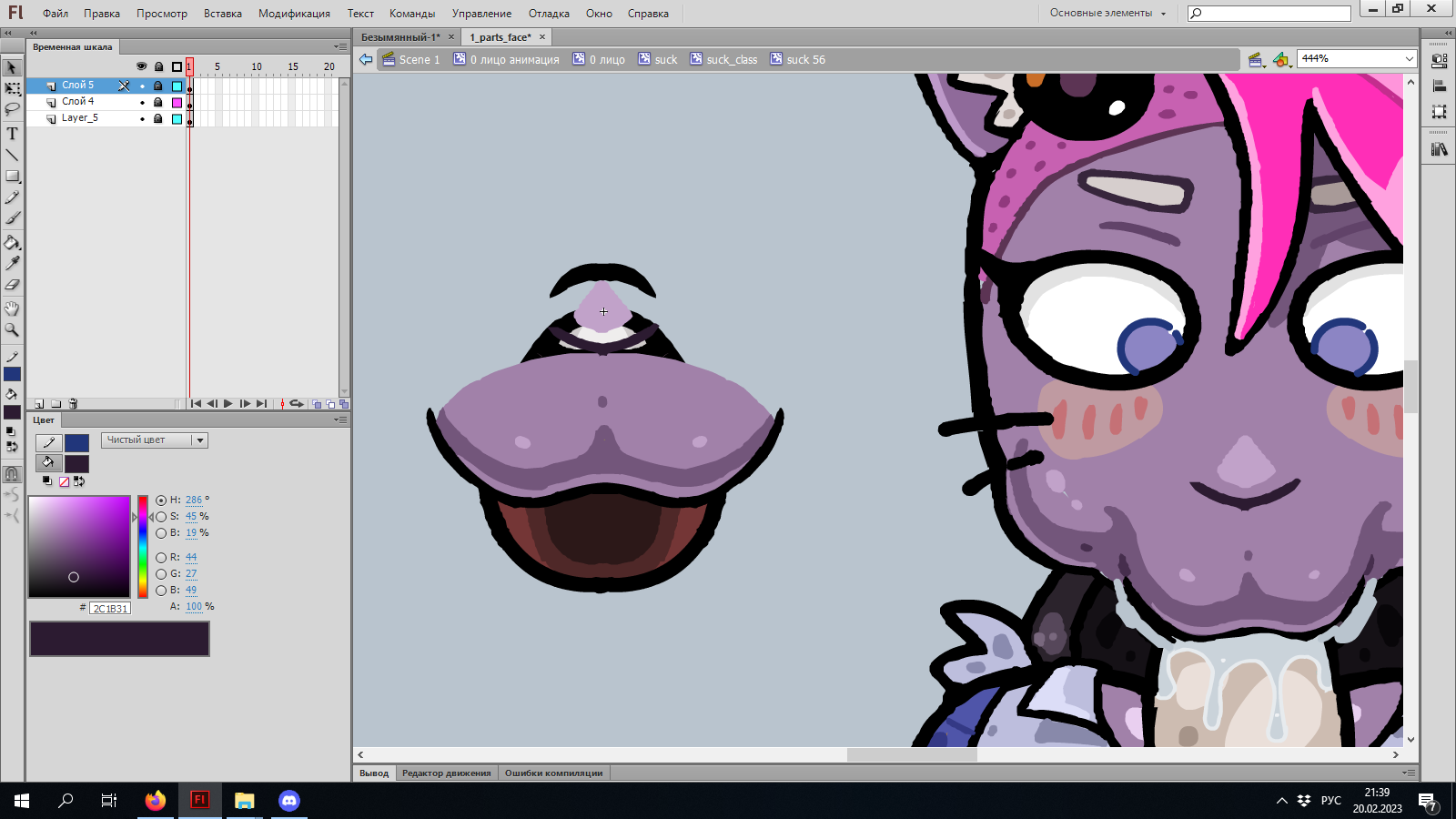Open the Timeline panel options menu
1456x819 pixels.
click(x=340, y=46)
